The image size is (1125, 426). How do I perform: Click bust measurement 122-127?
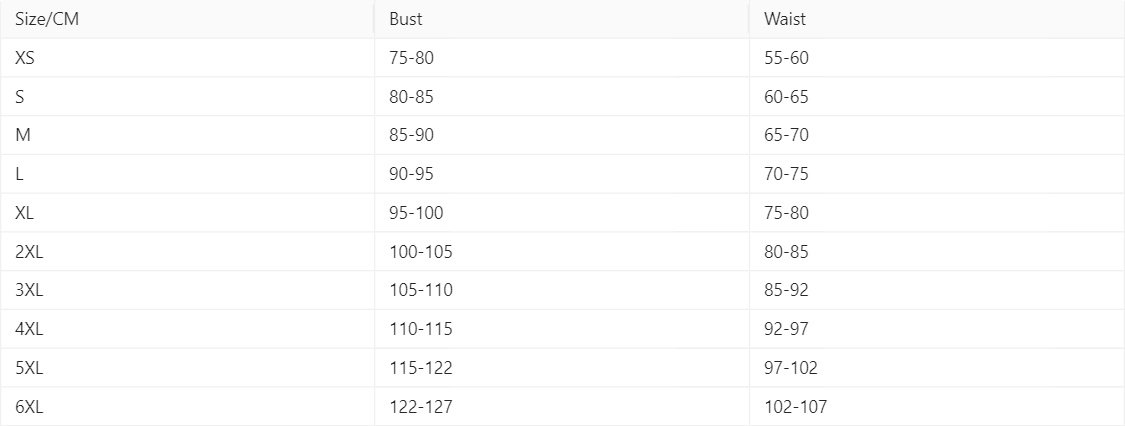coord(421,406)
